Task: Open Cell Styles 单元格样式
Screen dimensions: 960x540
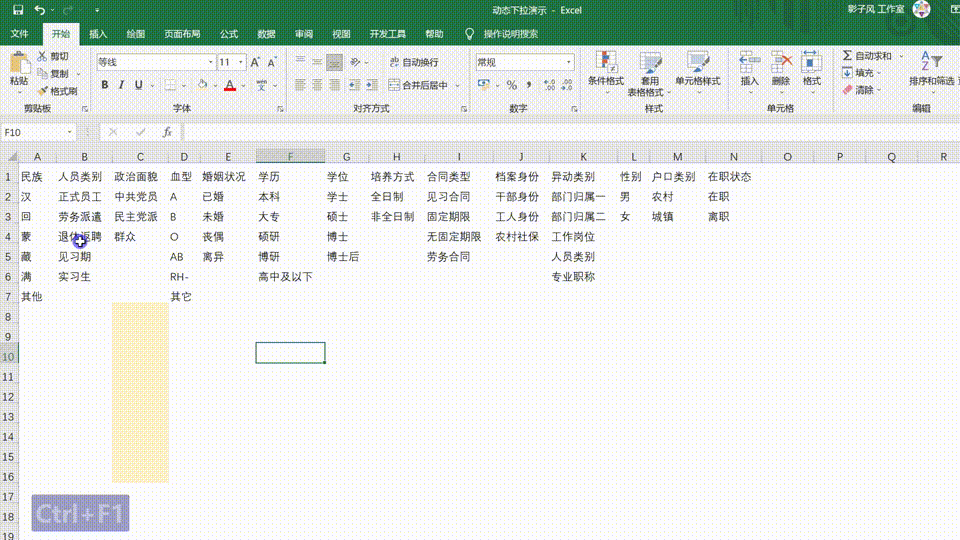Action: (x=697, y=72)
